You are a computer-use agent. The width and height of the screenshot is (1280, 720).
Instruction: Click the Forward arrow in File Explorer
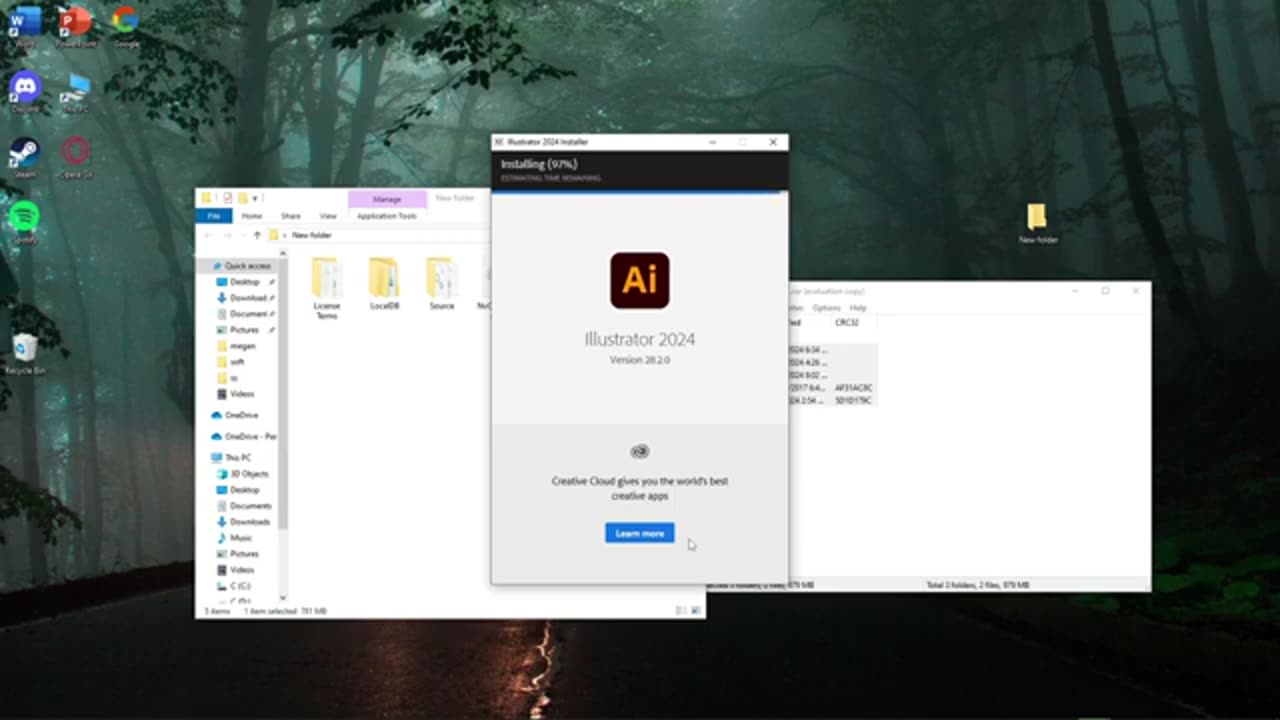(x=228, y=235)
